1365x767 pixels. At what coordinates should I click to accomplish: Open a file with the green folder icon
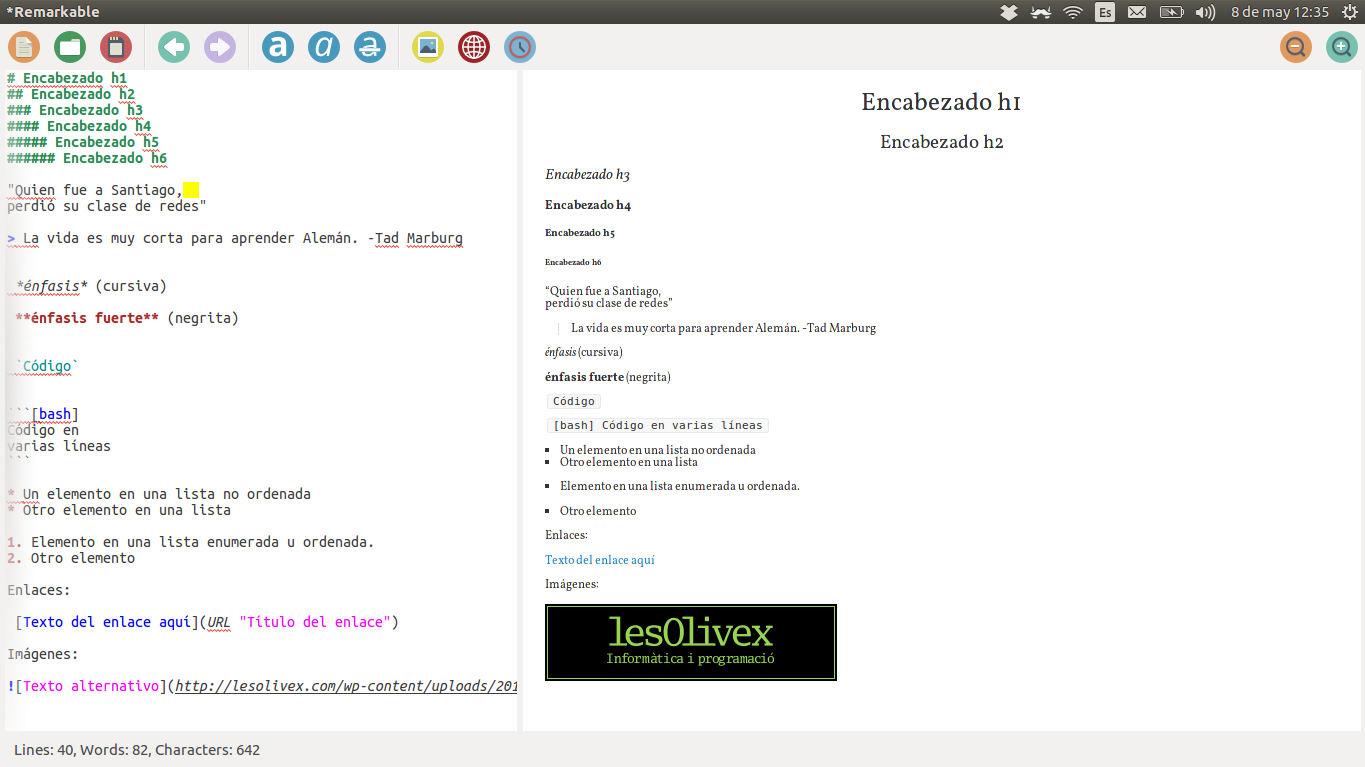click(x=70, y=47)
